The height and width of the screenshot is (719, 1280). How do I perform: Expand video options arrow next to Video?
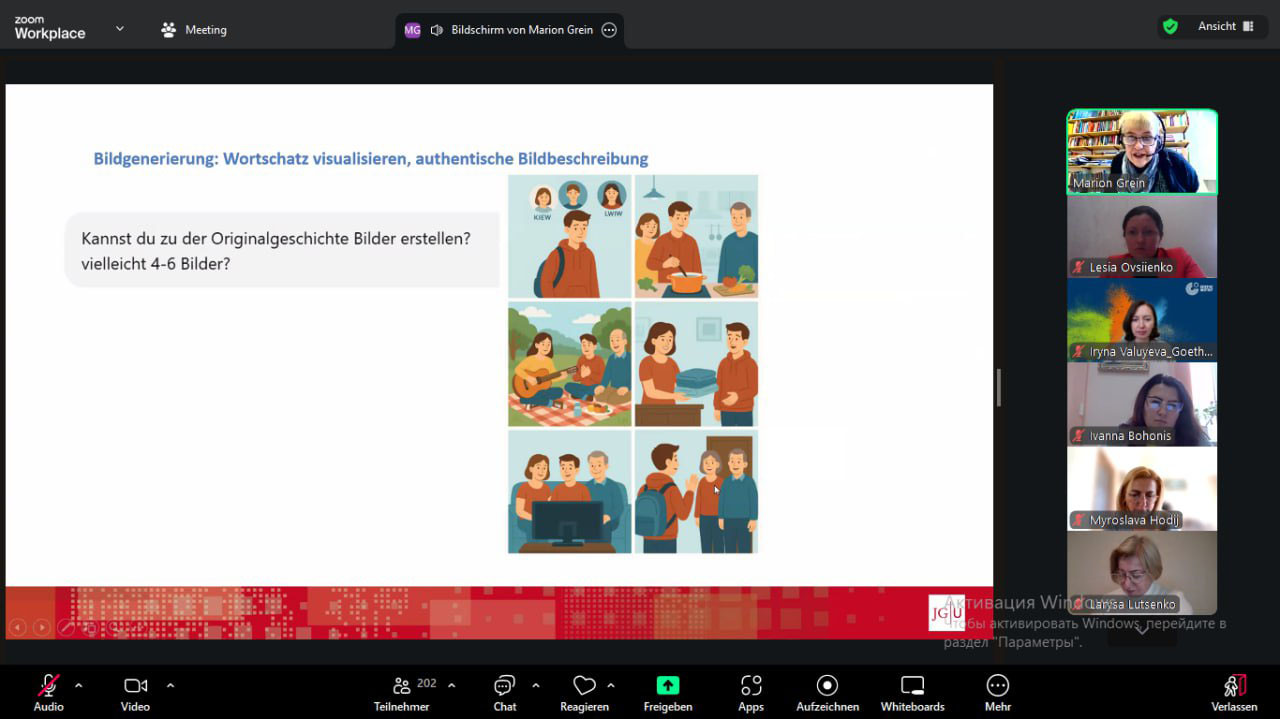click(x=170, y=685)
